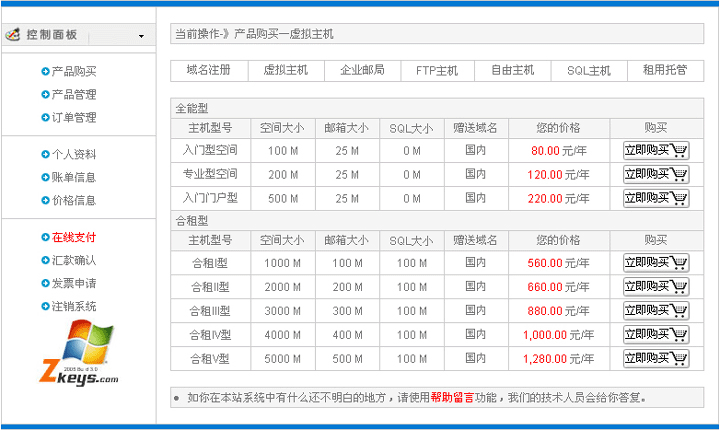The width and height of the screenshot is (720, 430).
Task: Select the 租用托管 tab
Action: (x=664, y=70)
